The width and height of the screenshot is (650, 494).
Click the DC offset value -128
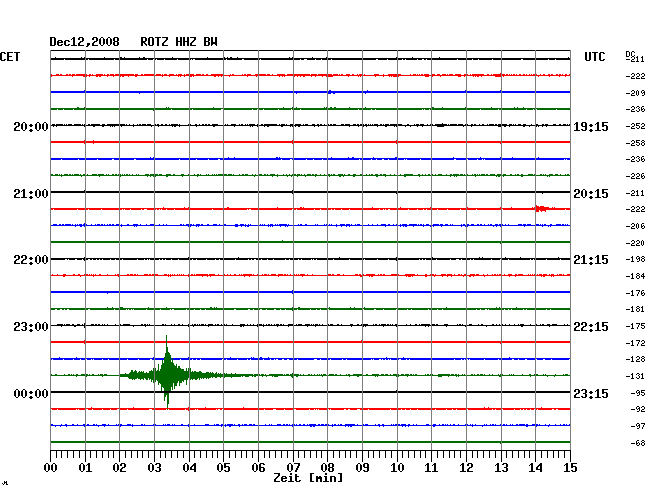635,359
